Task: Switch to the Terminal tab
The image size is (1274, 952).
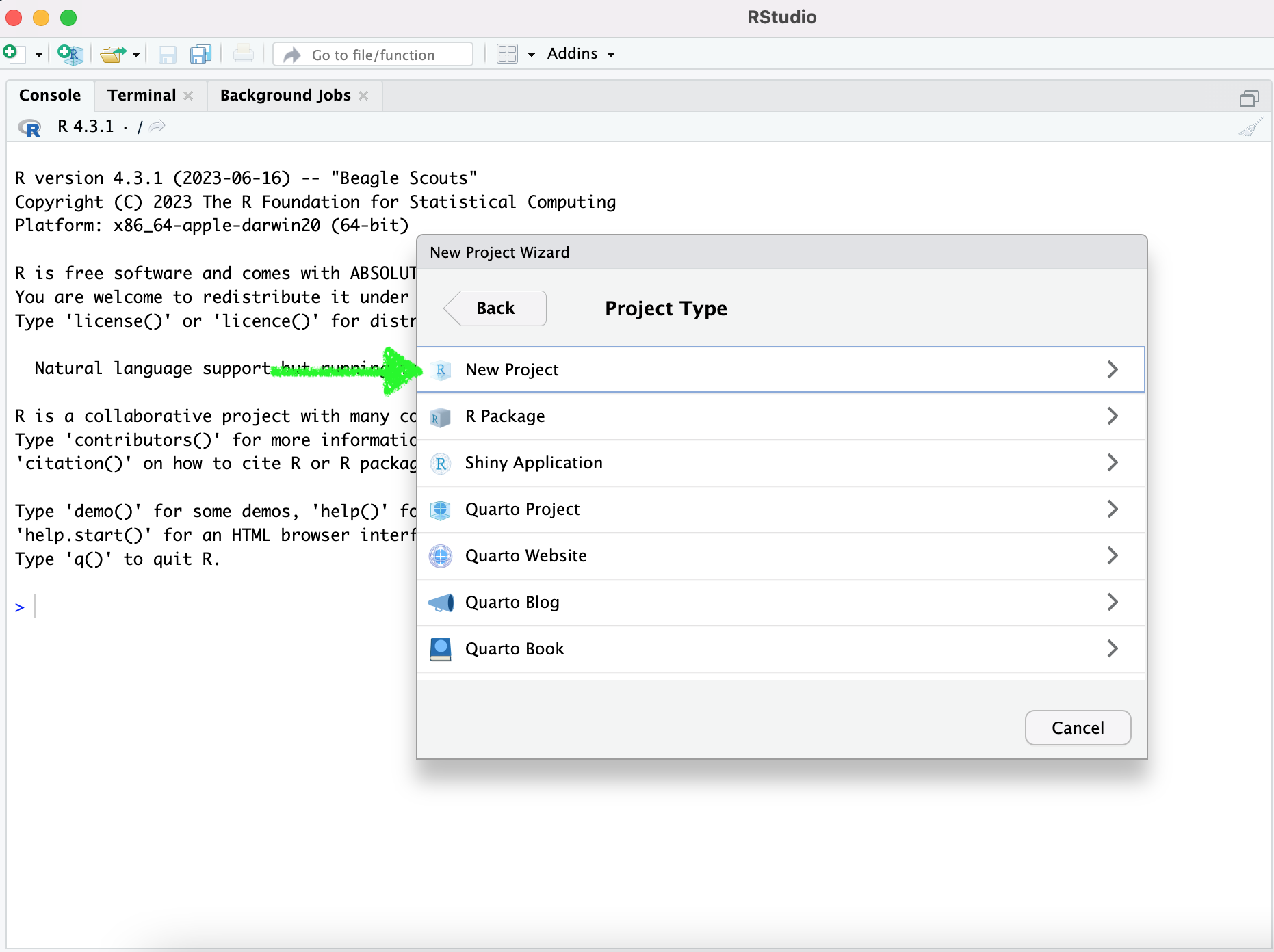Action: click(x=142, y=95)
